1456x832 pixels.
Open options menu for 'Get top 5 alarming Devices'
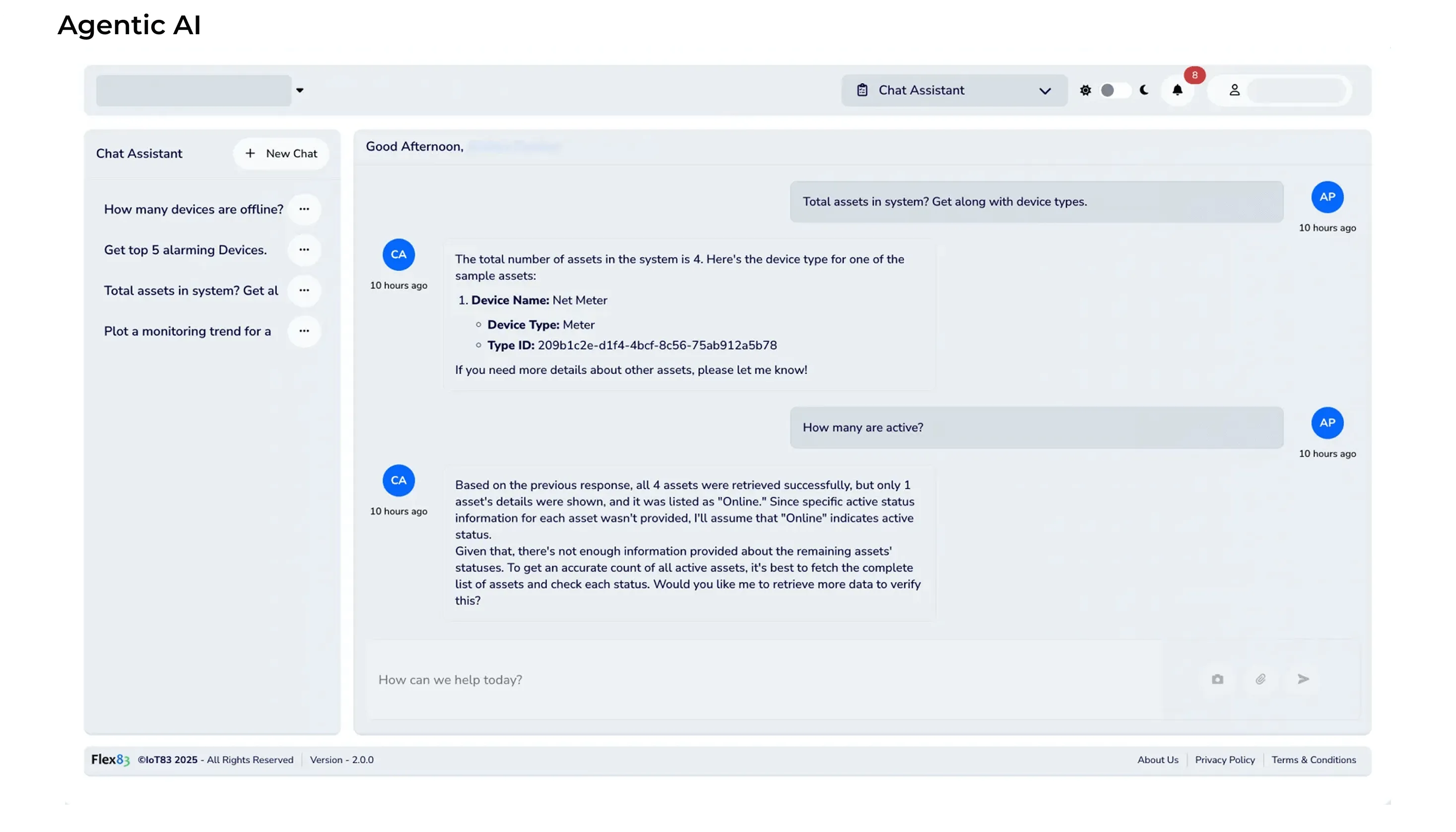click(304, 250)
